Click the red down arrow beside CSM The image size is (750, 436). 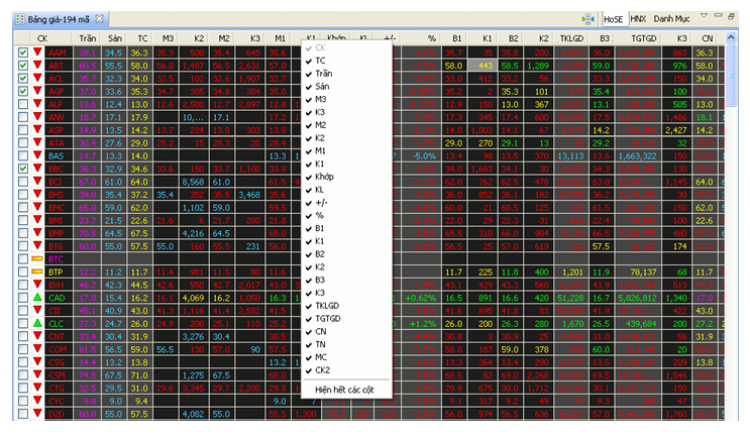point(37,374)
